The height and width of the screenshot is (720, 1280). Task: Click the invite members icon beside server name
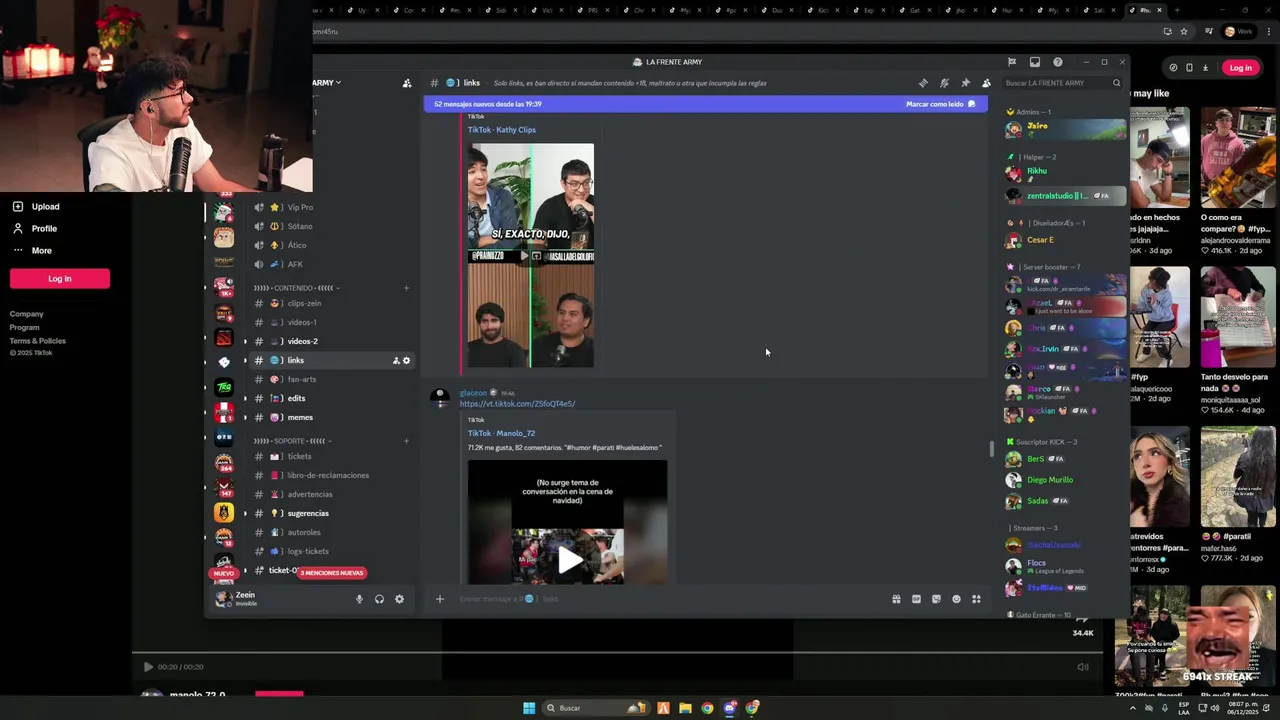[x=406, y=83]
